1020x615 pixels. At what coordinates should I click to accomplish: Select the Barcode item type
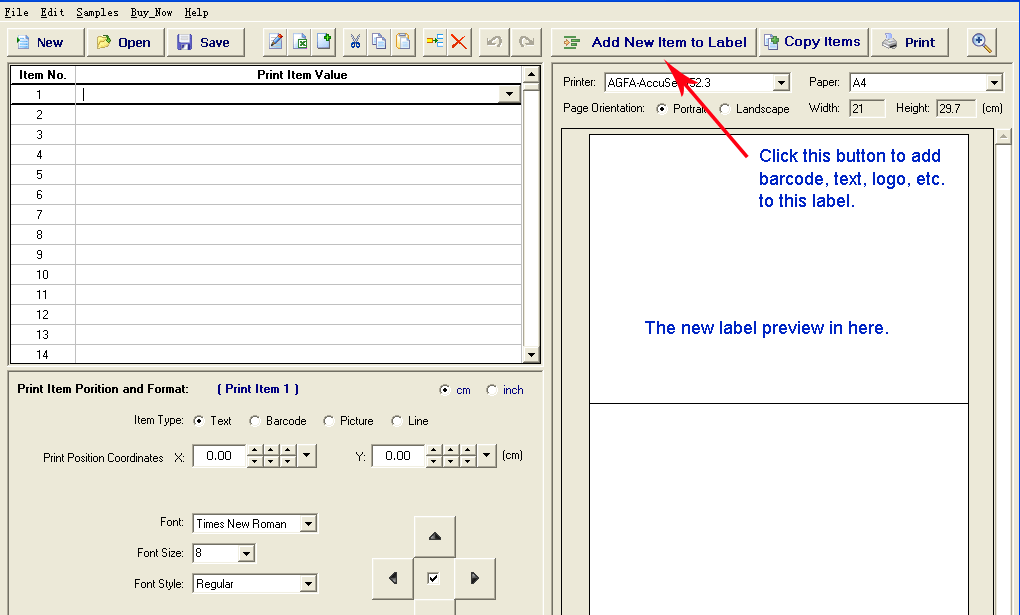pyautogui.click(x=255, y=421)
